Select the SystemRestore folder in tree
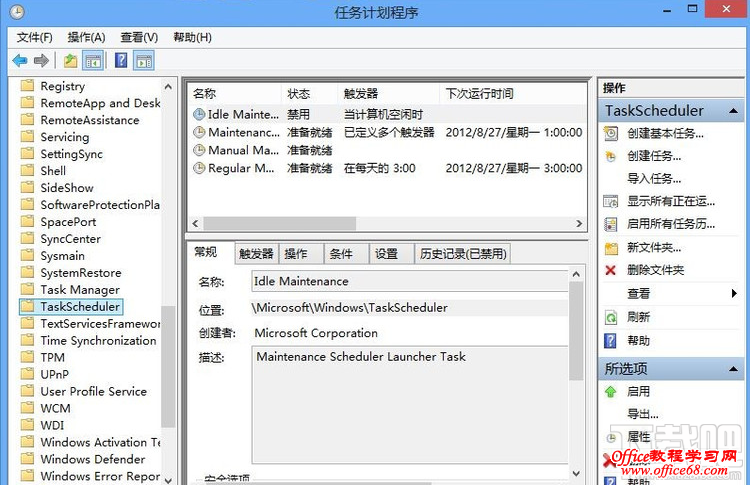 81,273
